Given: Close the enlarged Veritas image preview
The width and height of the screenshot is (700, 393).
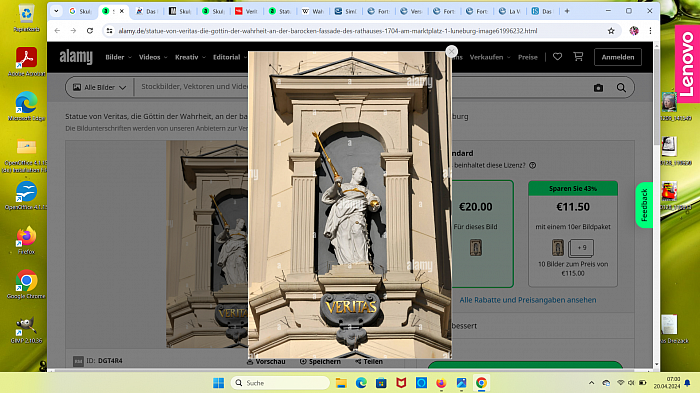Looking at the screenshot, I should tap(451, 51).
